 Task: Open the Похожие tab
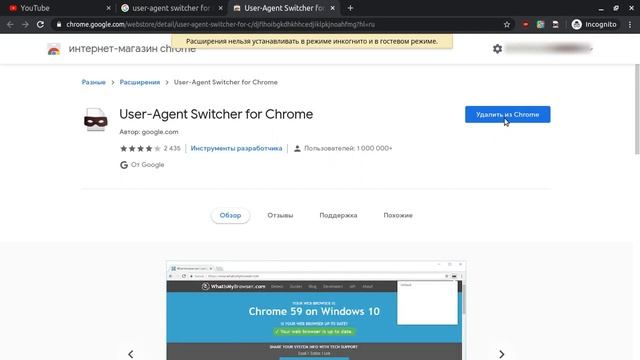(x=398, y=215)
